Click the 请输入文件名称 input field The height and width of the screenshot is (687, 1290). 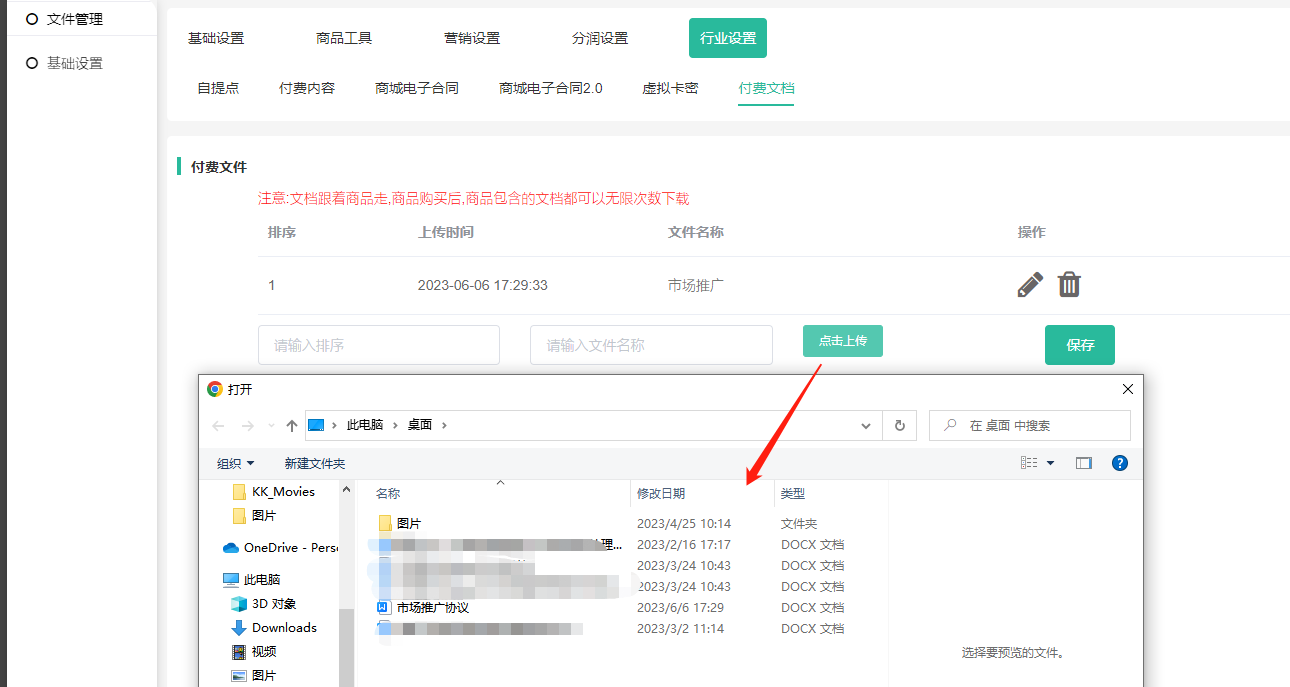click(x=651, y=345)
